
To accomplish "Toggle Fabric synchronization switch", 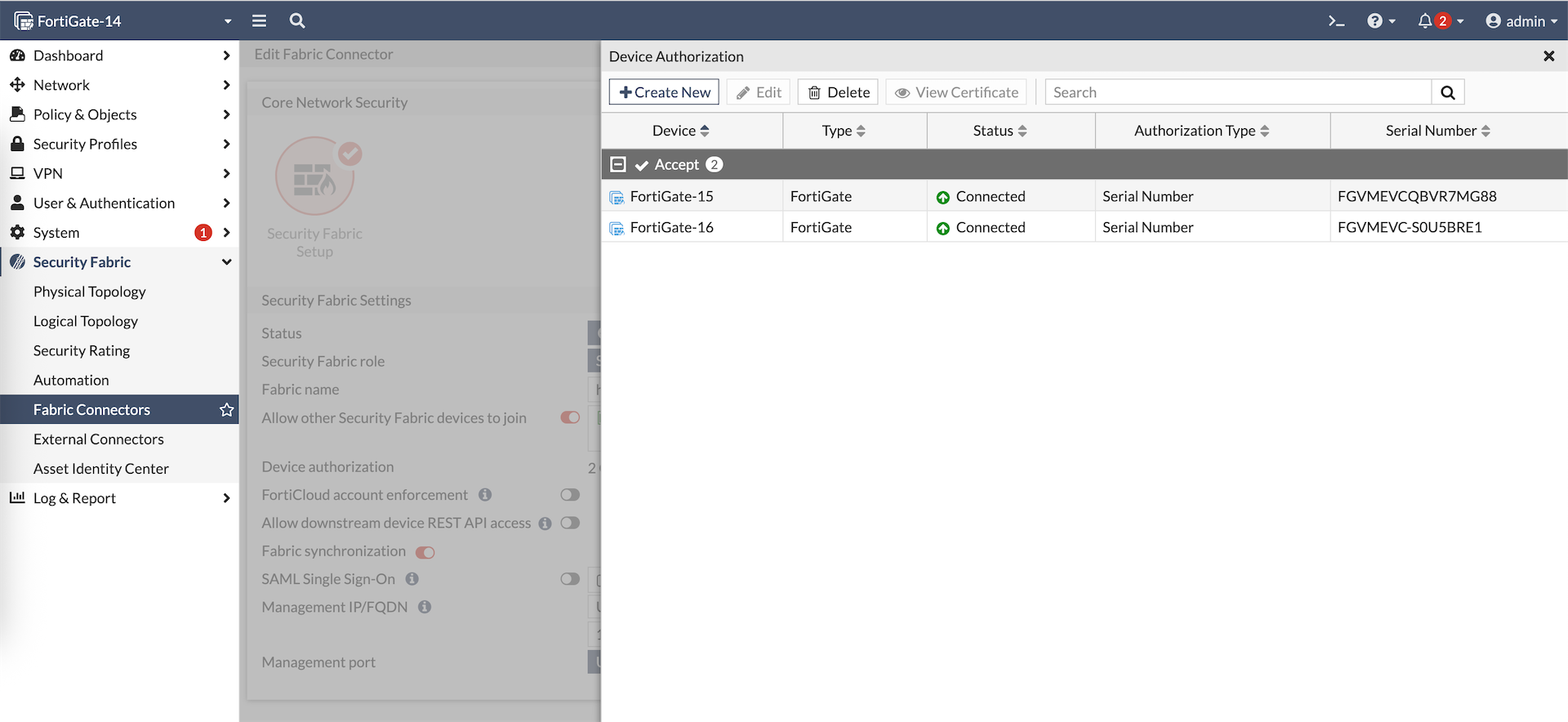I will (425, 552).
